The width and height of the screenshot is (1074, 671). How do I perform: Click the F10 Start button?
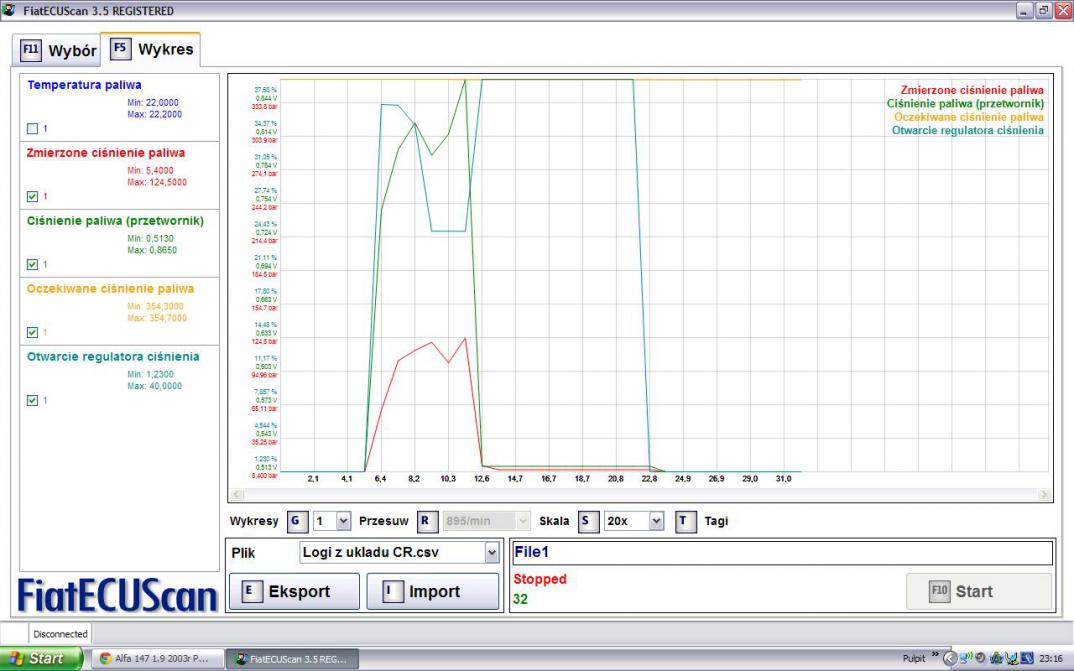coord(979,591)
